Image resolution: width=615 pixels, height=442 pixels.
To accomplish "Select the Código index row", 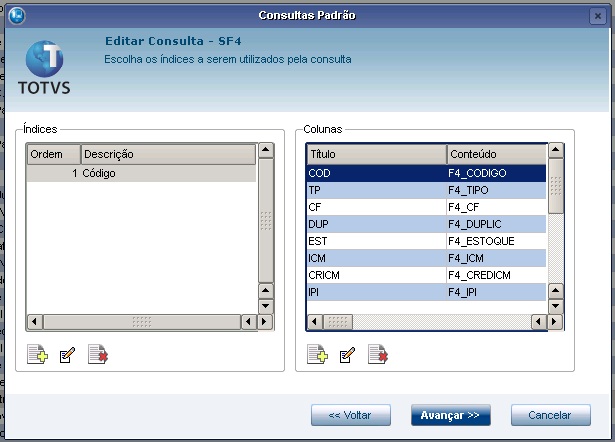I will (141, 173).
